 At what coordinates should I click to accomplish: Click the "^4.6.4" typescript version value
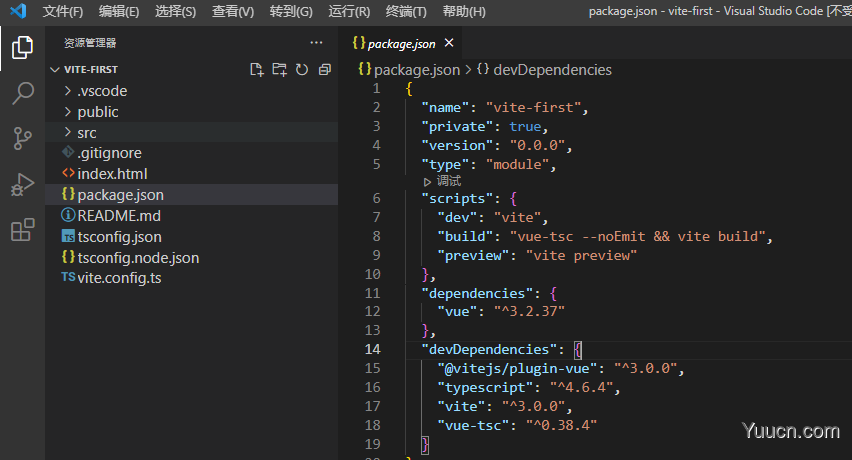(581, 387)
